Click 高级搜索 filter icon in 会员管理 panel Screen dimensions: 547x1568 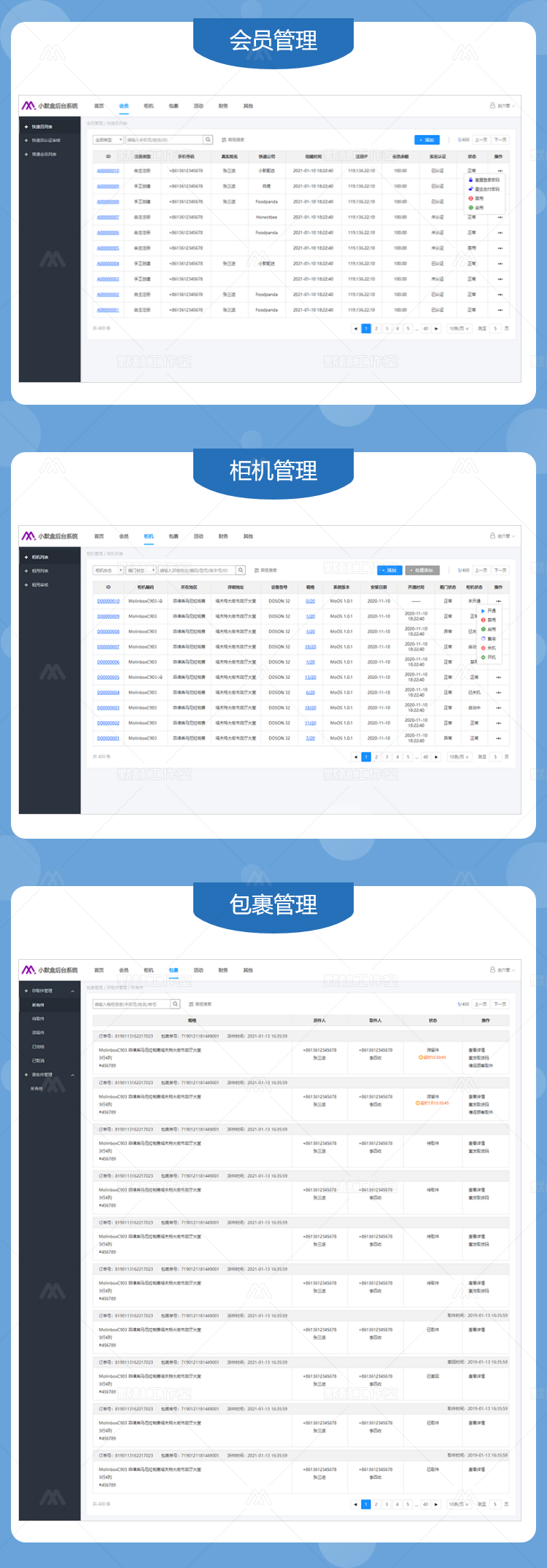pos(223,139)
